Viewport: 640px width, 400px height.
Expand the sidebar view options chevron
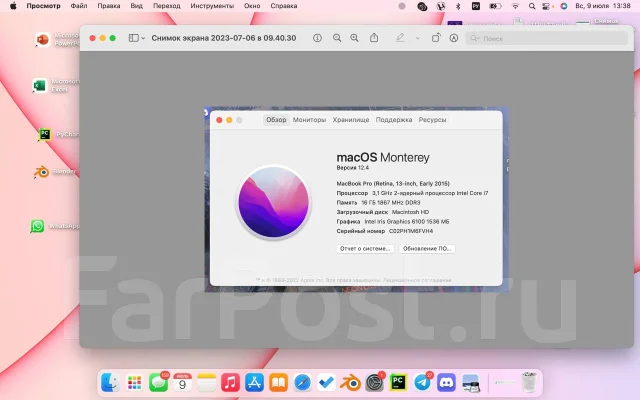coord(143,38)
